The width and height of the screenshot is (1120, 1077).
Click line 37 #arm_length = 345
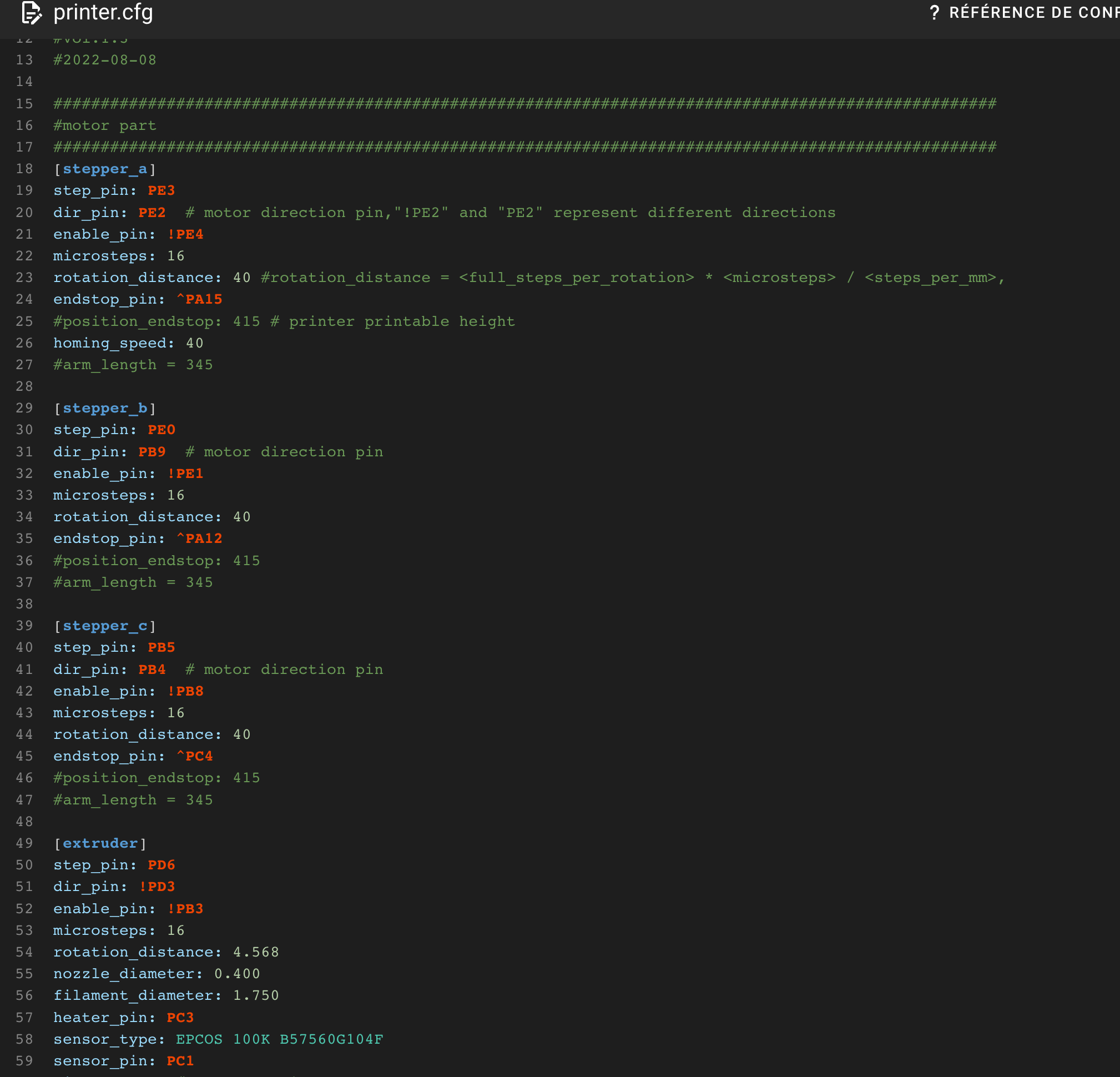[x=133, y=582]
